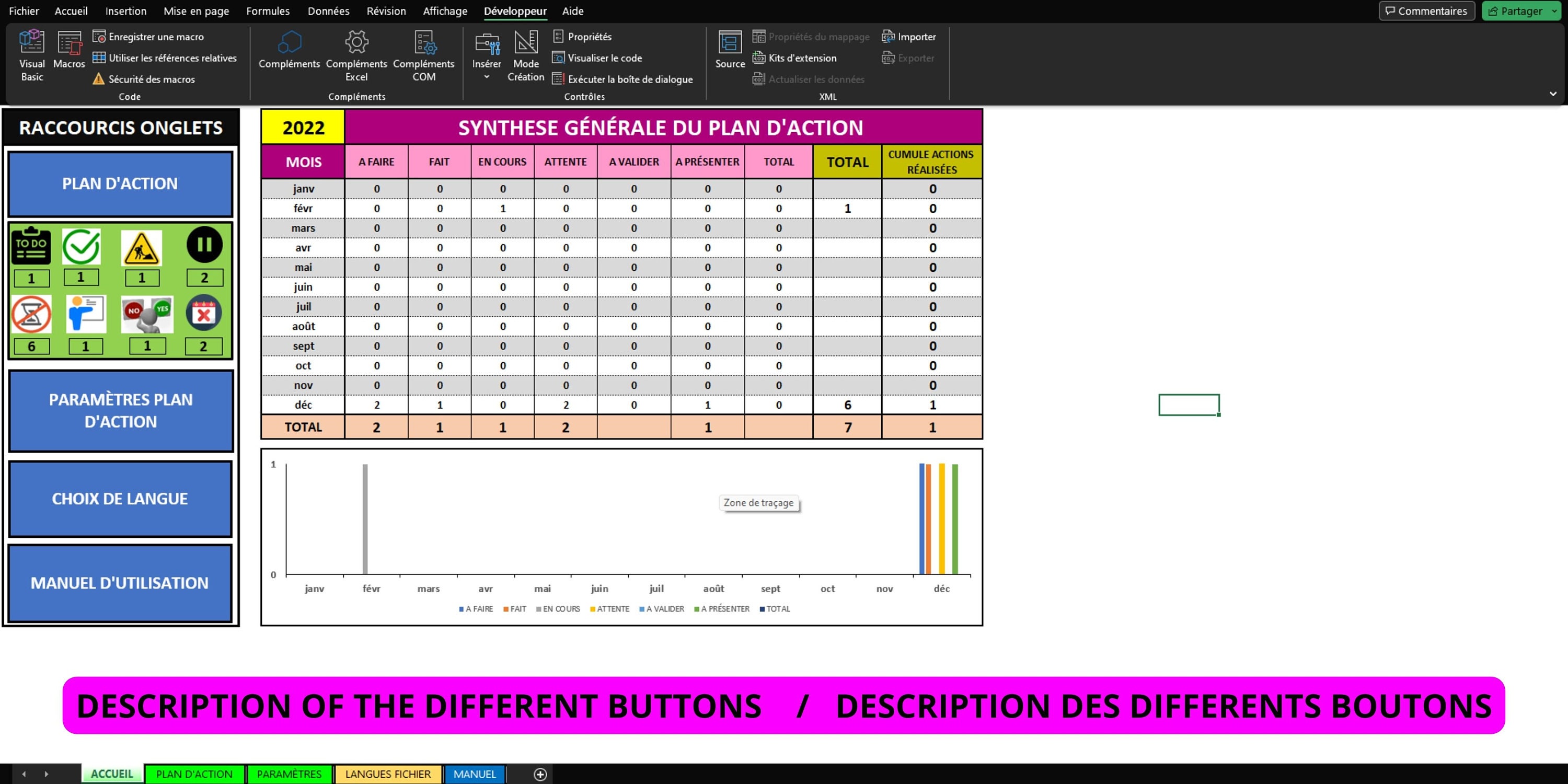This screenshot has height=784, width=1568.
Task: Open Compléments COM
Action: click(424, 56)
